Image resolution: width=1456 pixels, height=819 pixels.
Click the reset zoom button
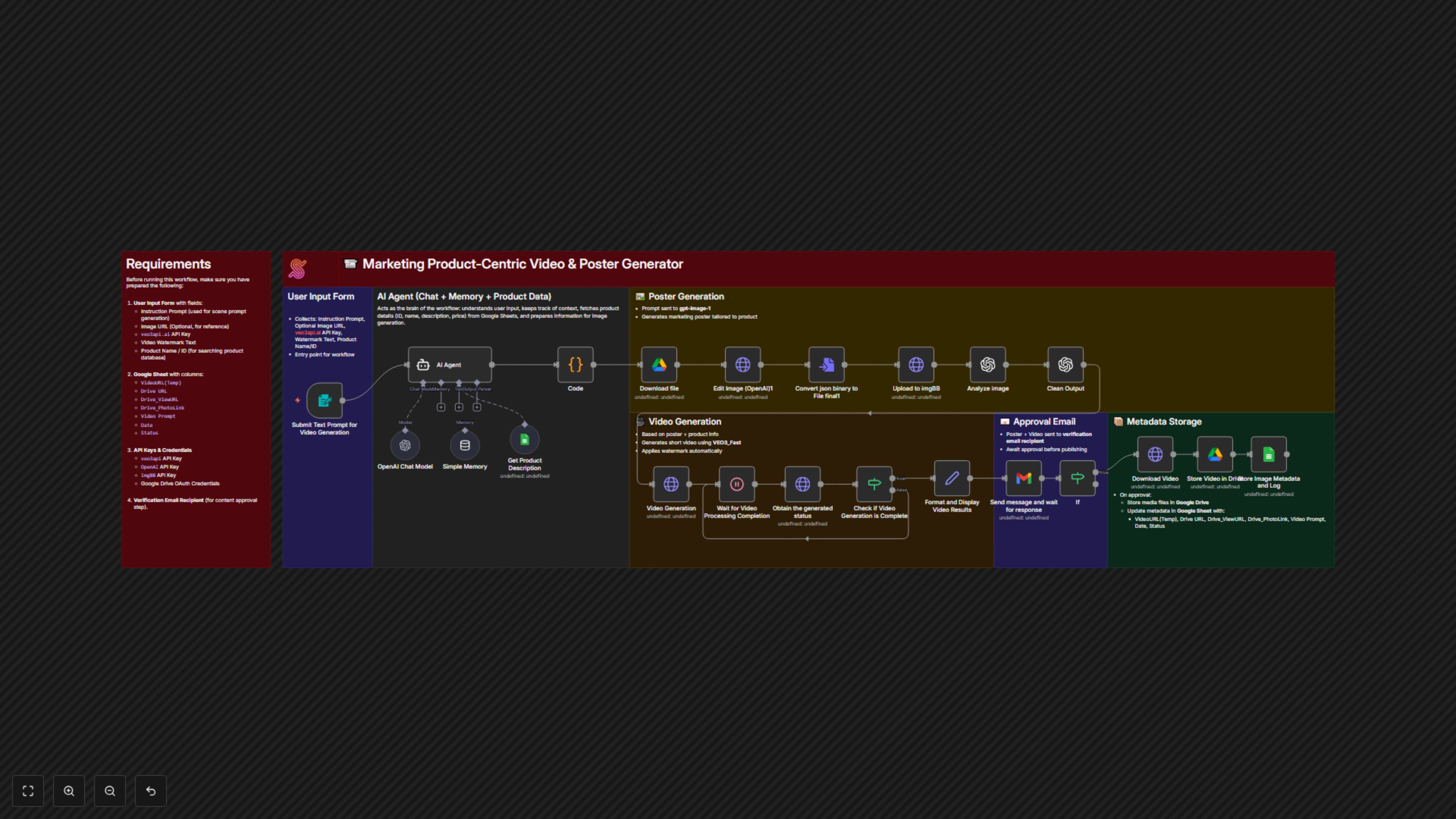151,791
